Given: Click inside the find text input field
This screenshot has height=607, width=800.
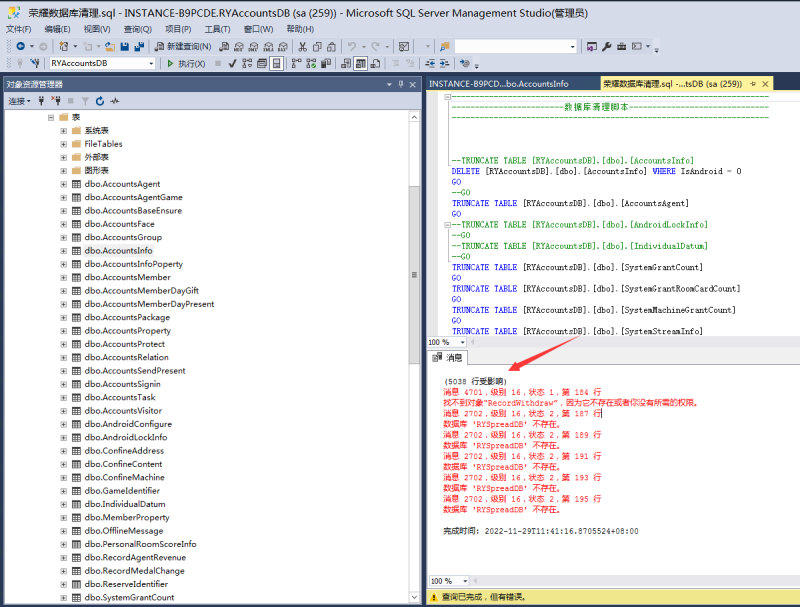Looking at the screenshot, I should coord(511,46).
